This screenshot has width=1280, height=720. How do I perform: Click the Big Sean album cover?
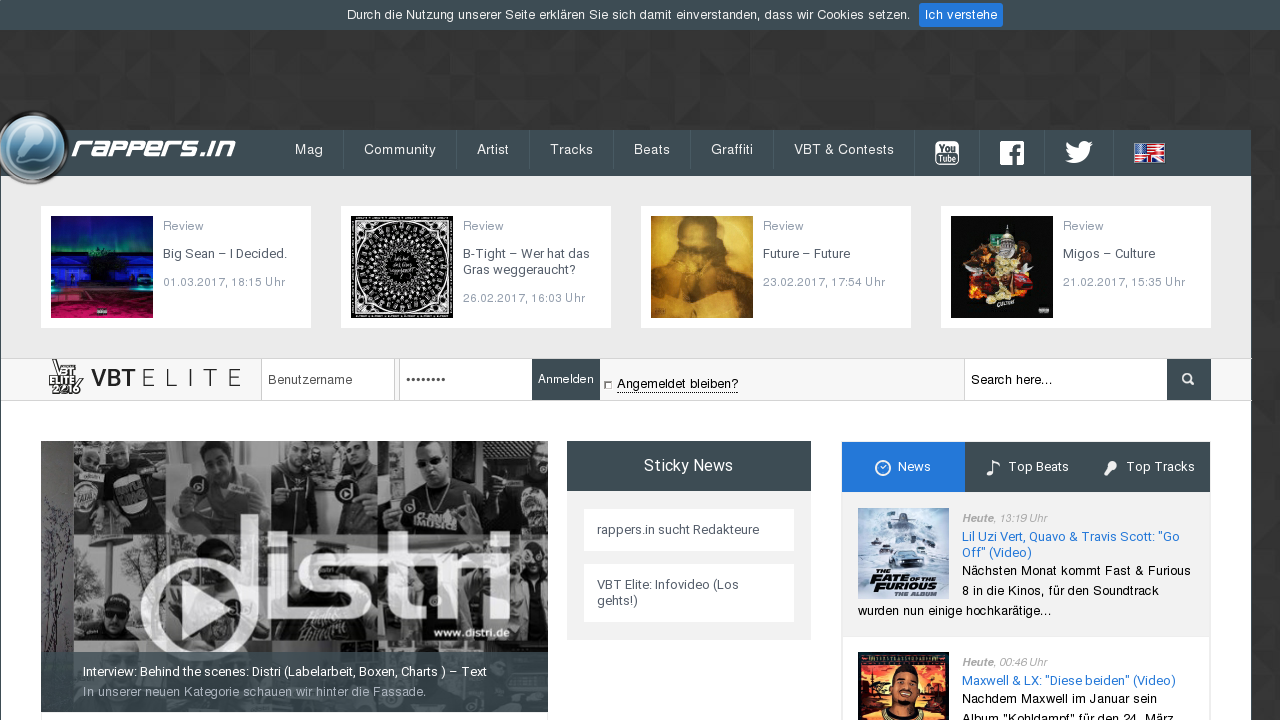102,267
